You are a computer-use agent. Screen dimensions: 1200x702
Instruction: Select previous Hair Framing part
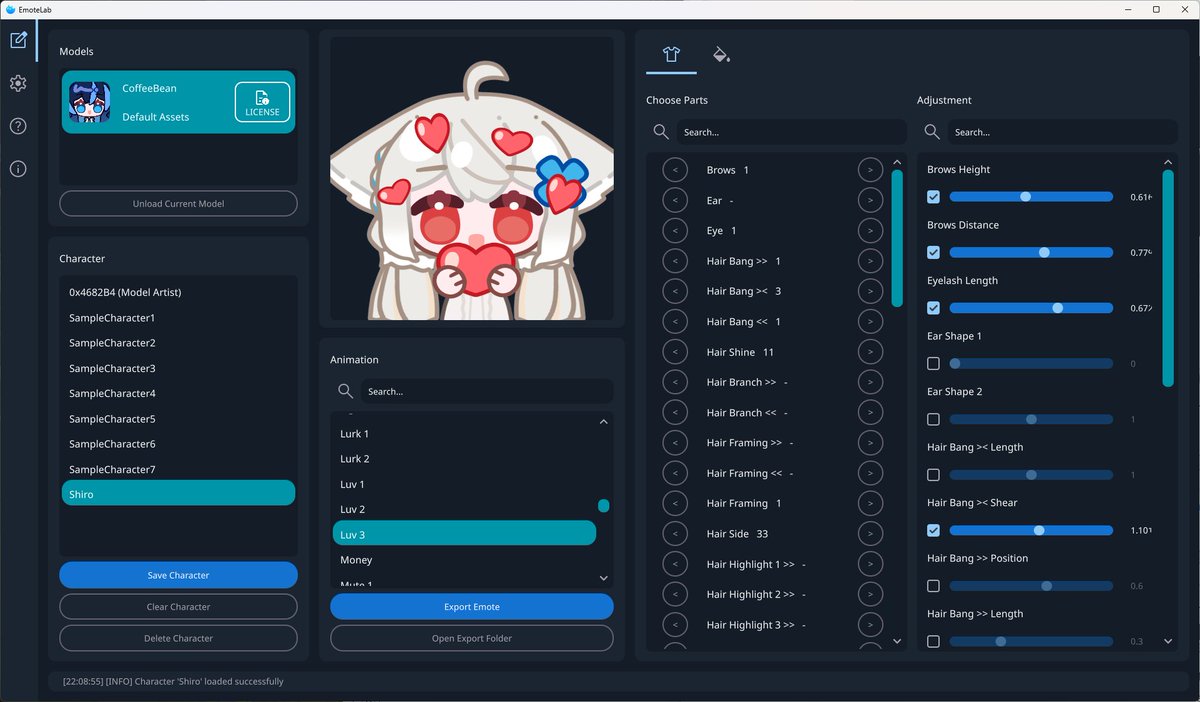coord(675,503)
